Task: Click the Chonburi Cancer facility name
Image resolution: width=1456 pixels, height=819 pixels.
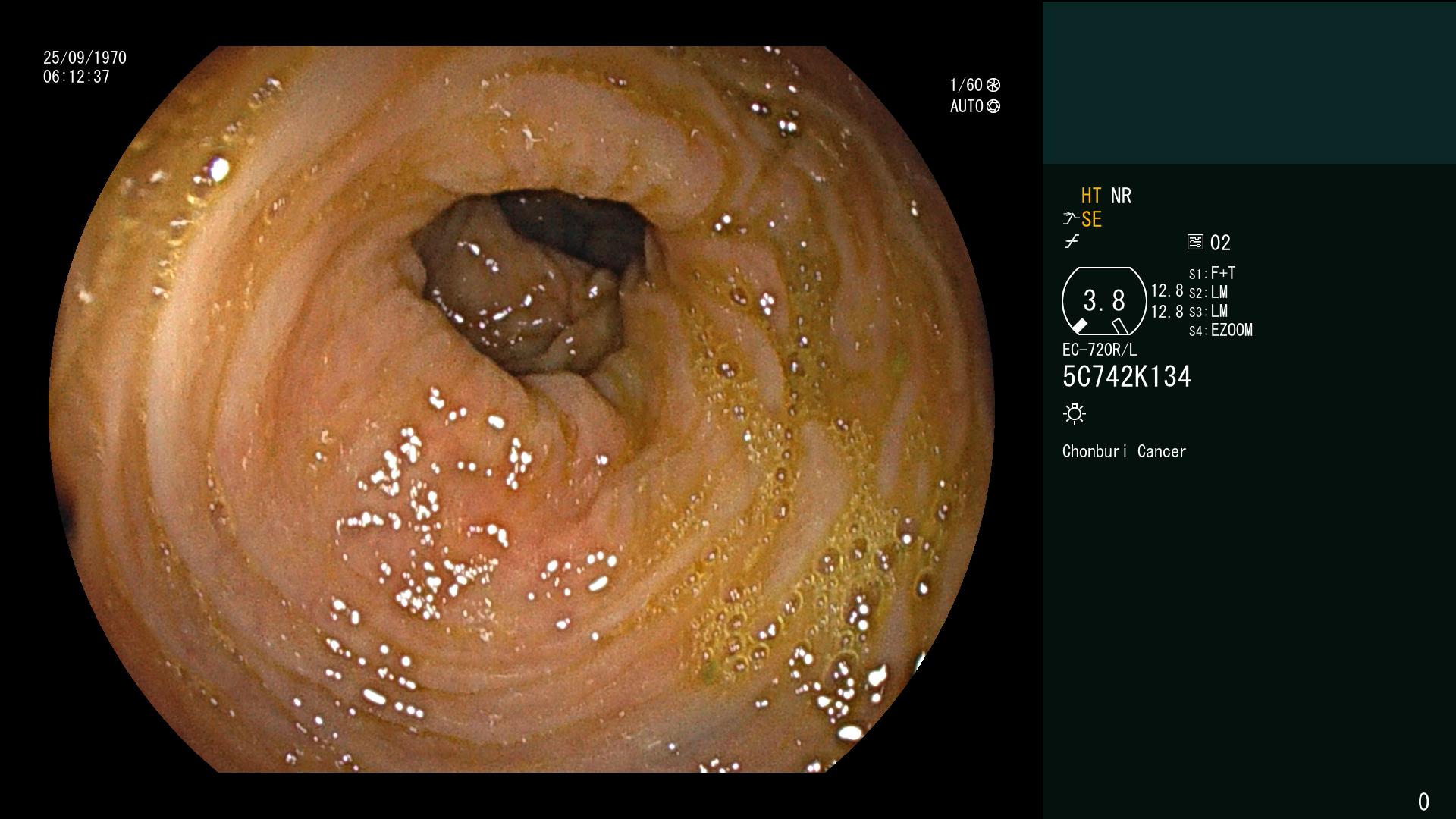Action: 1124,451
